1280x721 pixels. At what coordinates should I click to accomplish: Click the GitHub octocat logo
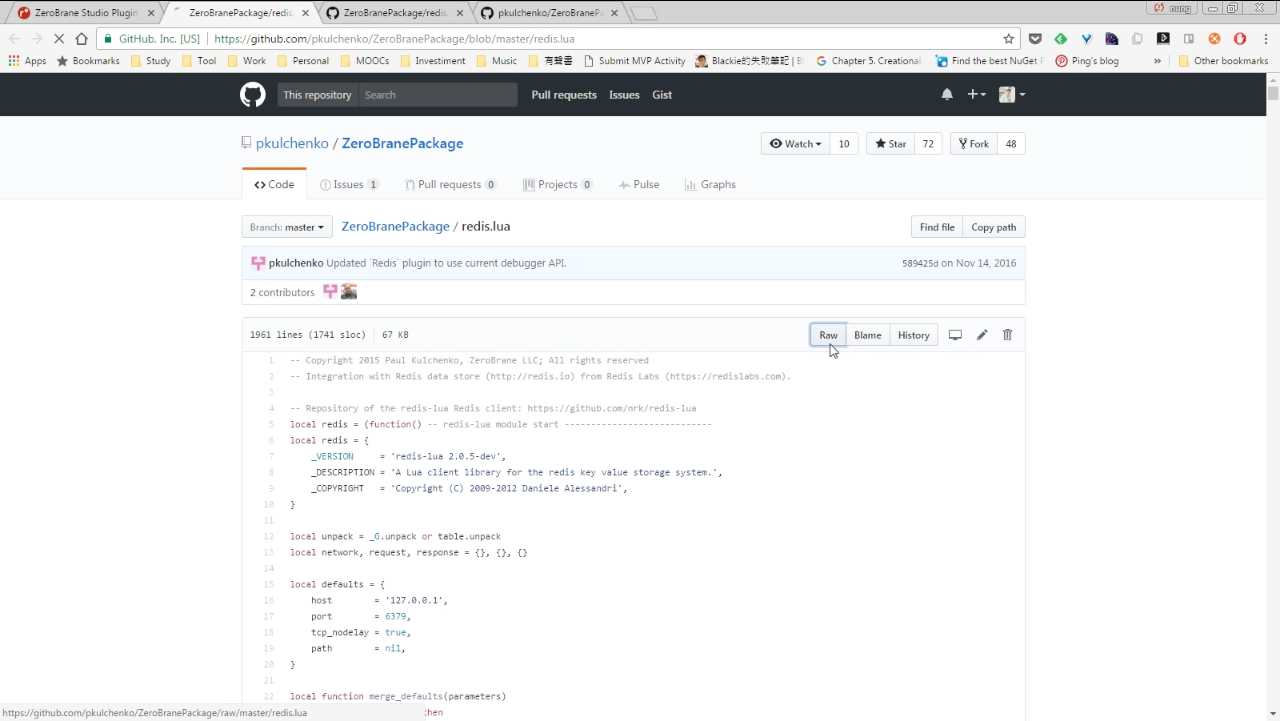click(253, 95)
